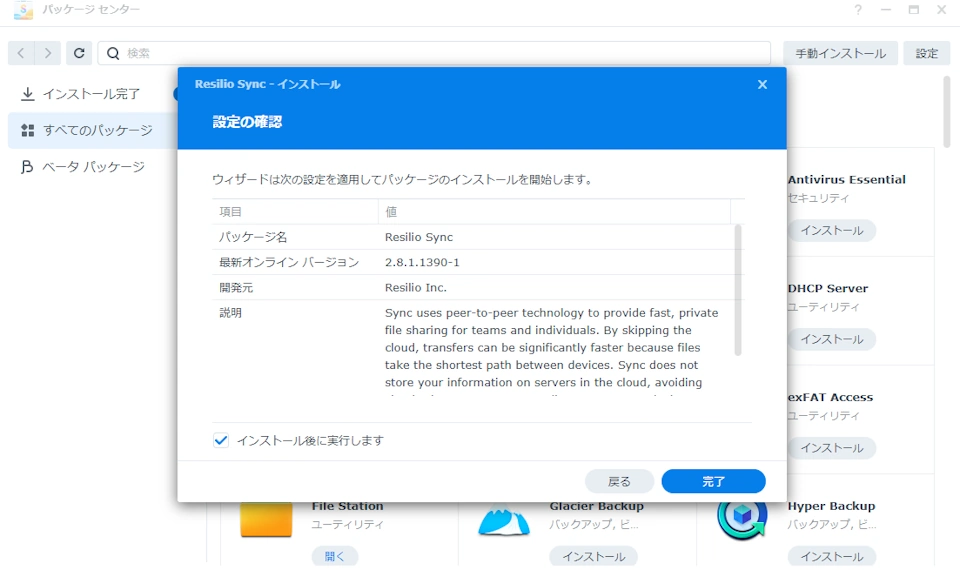The height and width of the screenshot is (570, 960).
Task: Click the File Station folder icon
Action: click(x=266, y=519)
